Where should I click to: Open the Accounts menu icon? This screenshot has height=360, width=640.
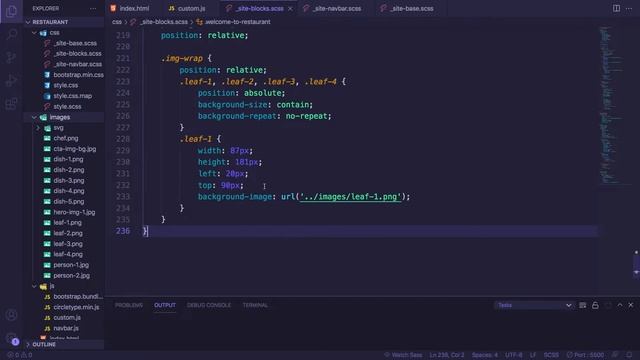11,315
